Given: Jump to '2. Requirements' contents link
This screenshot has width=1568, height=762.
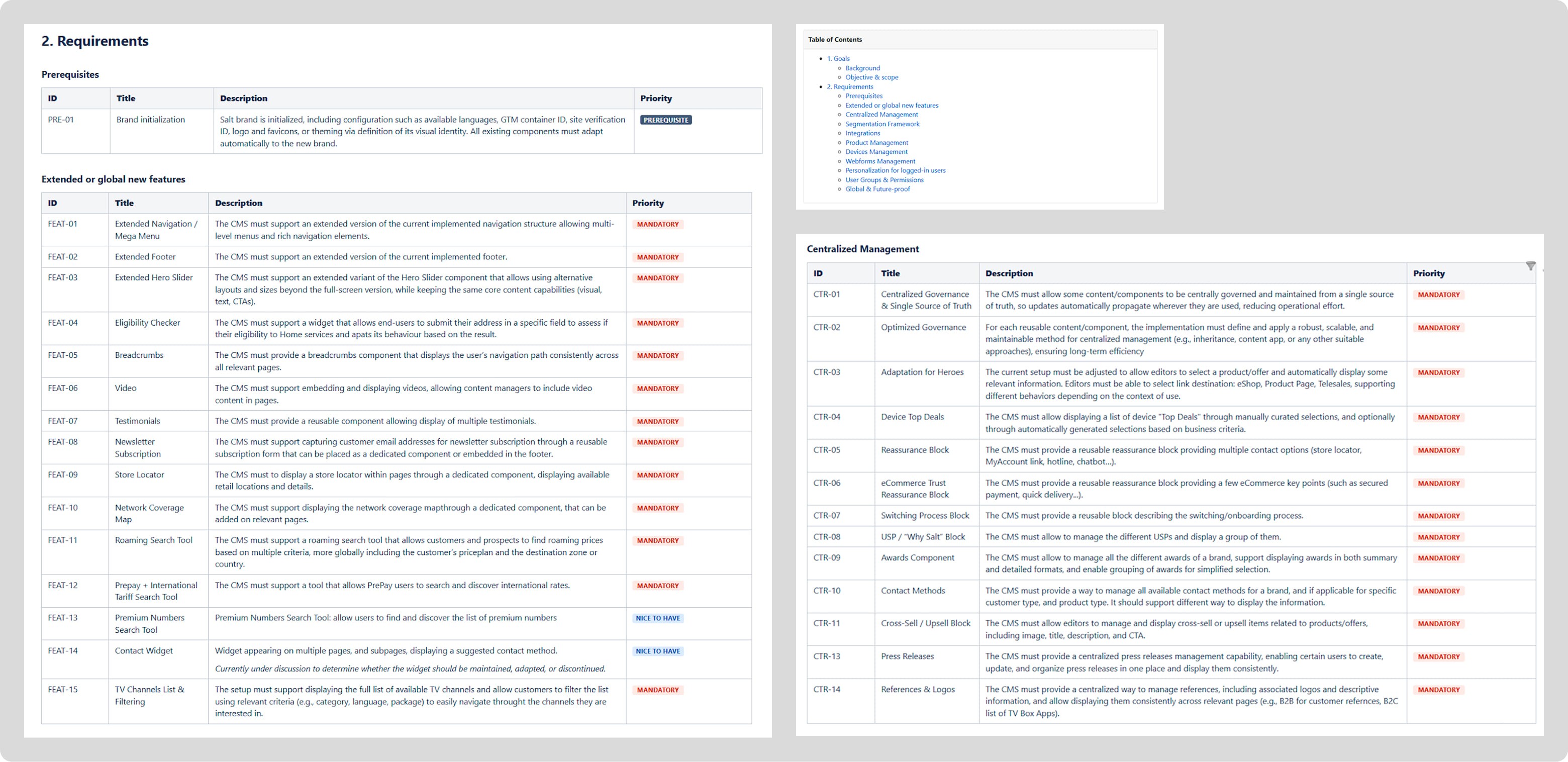Looking at the screenshot, I should 849,86.
